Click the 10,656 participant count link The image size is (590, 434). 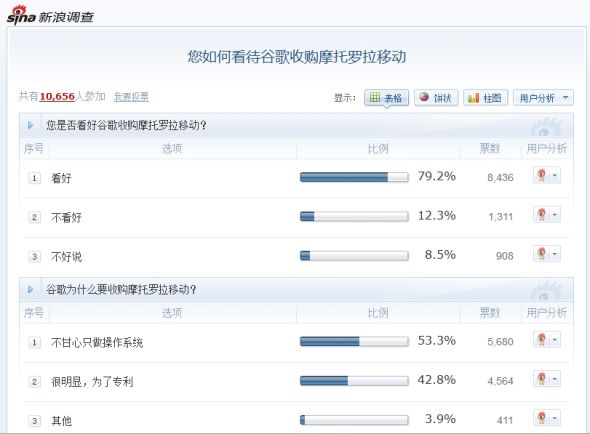[57, 96]
